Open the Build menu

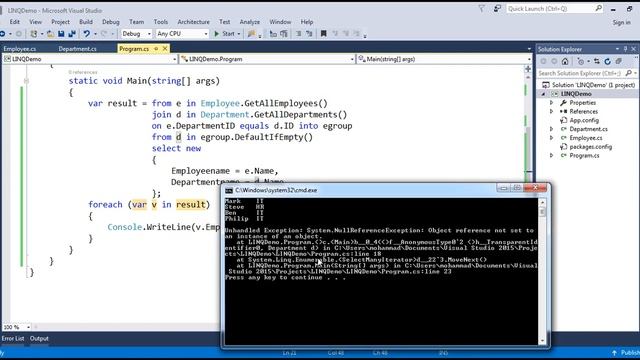click(x=86, y=22)
